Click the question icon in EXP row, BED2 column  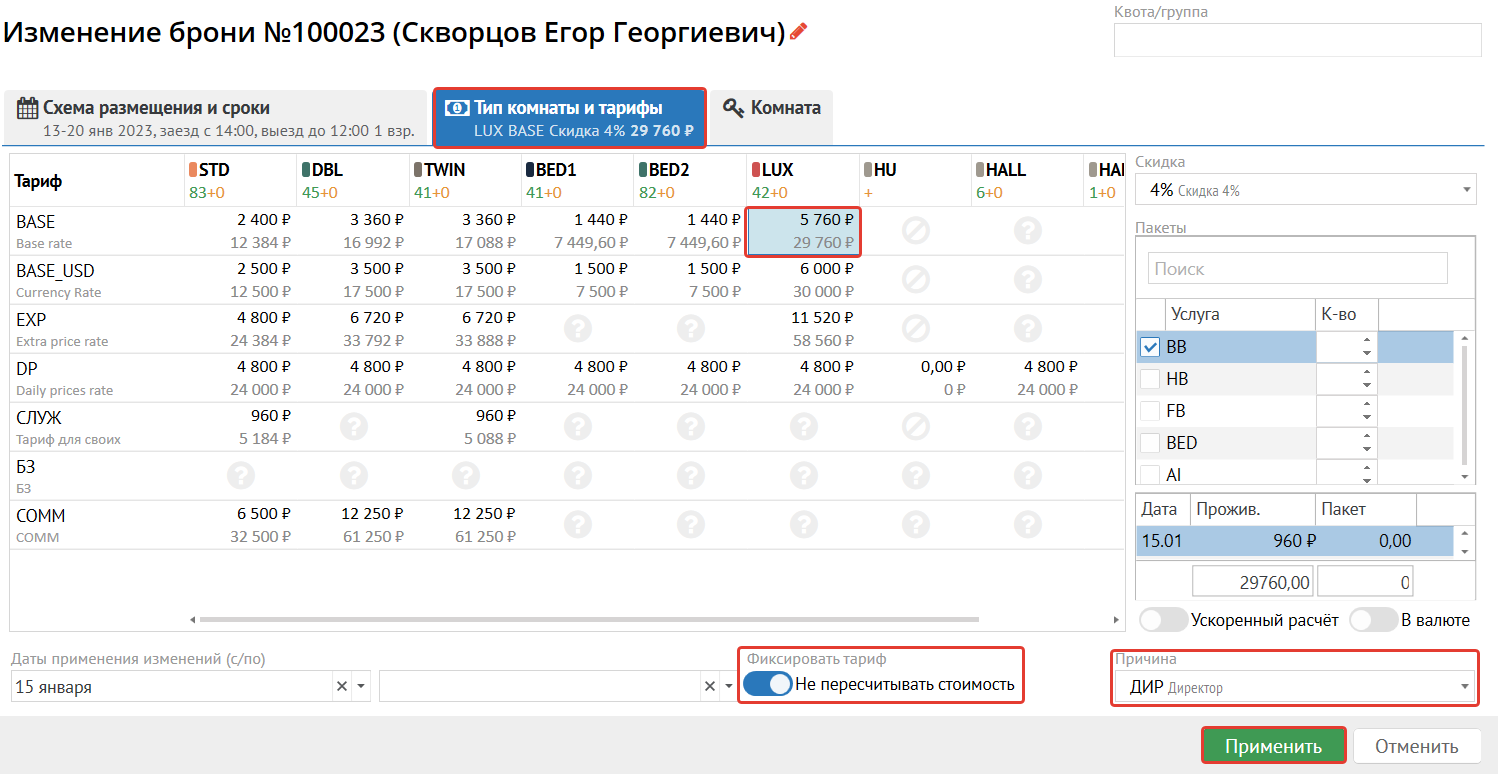pos(691,329)
